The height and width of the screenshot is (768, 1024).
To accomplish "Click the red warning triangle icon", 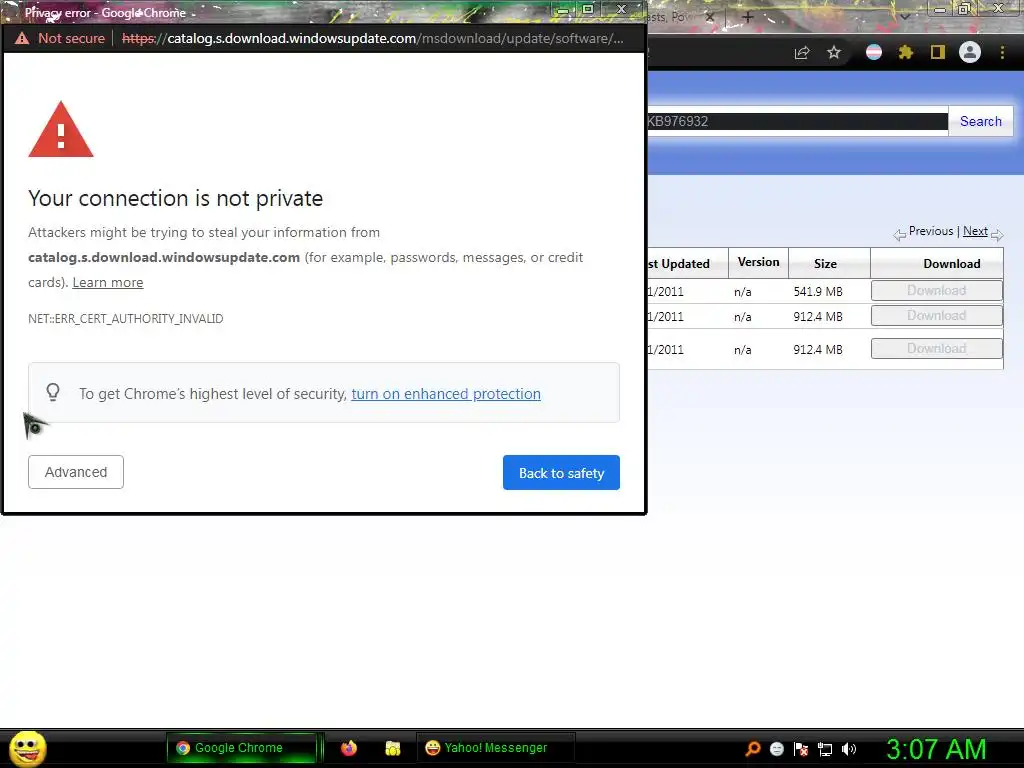I will (x=61, y=129).
